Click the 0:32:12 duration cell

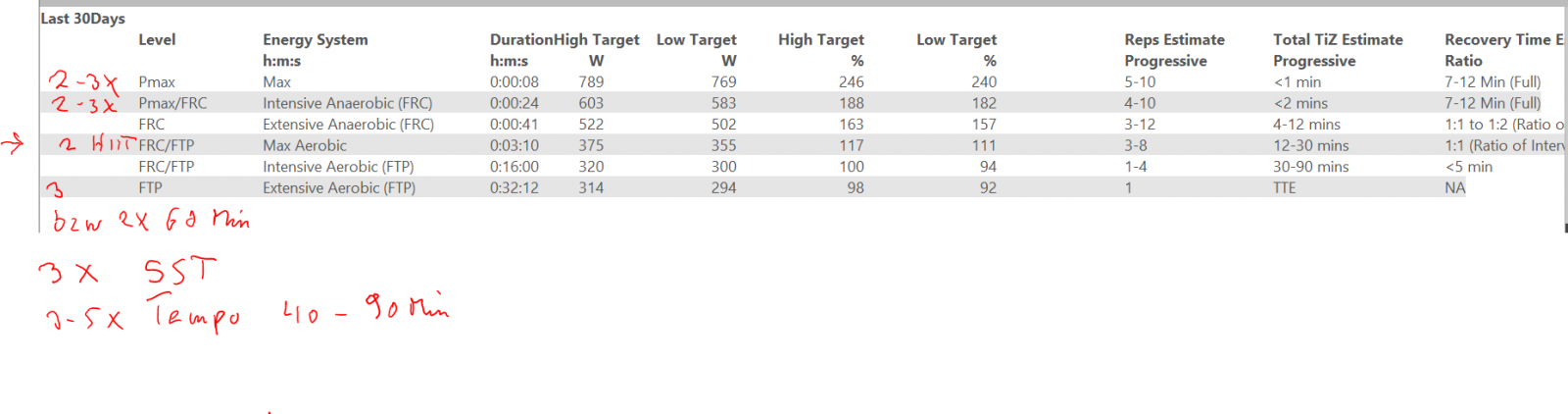[x=514, y=187]
